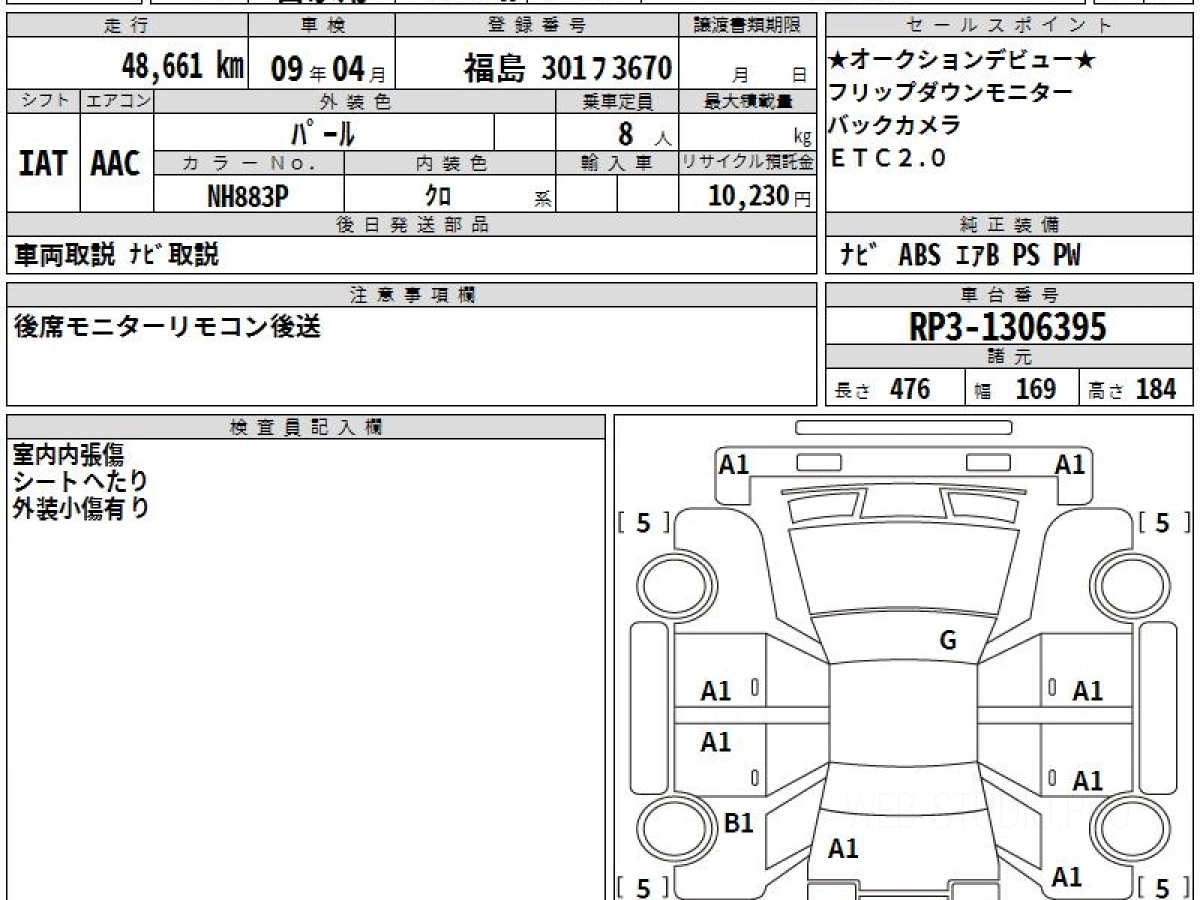Click the 最大積載量 header
This screenshot has width=1200, height=900.
click(748, 101)
